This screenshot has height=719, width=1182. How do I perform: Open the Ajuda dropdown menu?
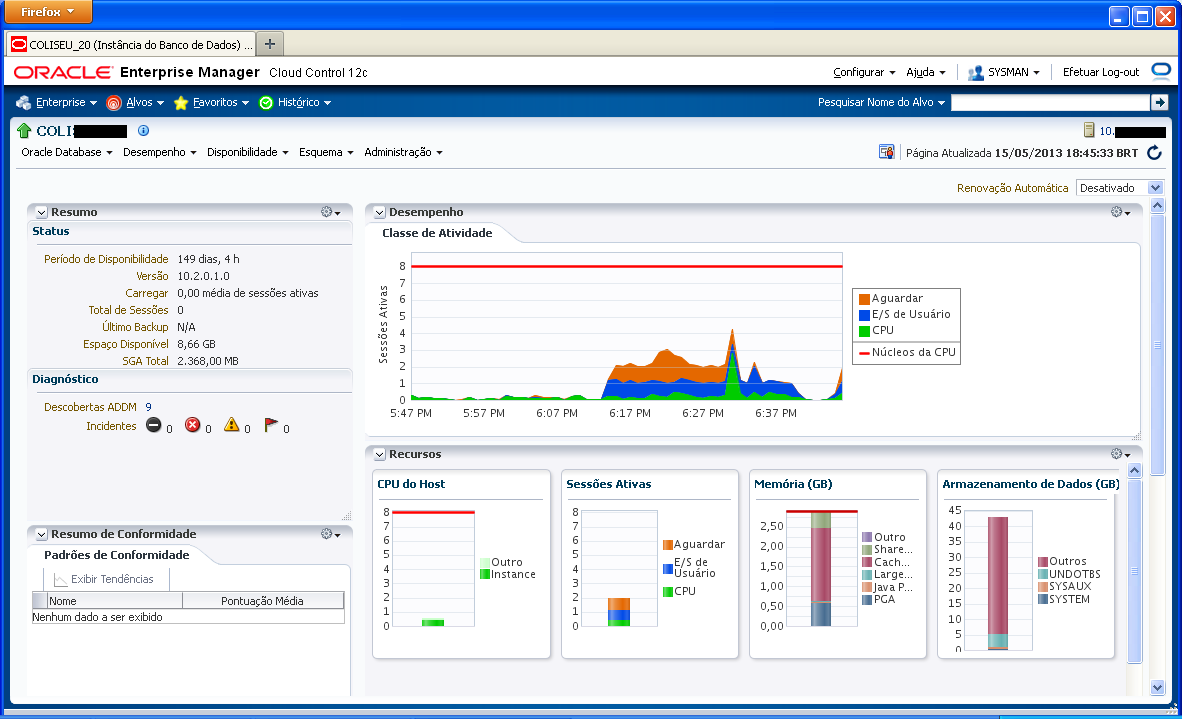click(x=926, y=72)
